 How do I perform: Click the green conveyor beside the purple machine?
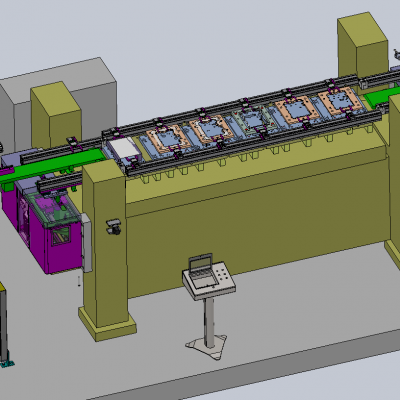pos(52,165)
